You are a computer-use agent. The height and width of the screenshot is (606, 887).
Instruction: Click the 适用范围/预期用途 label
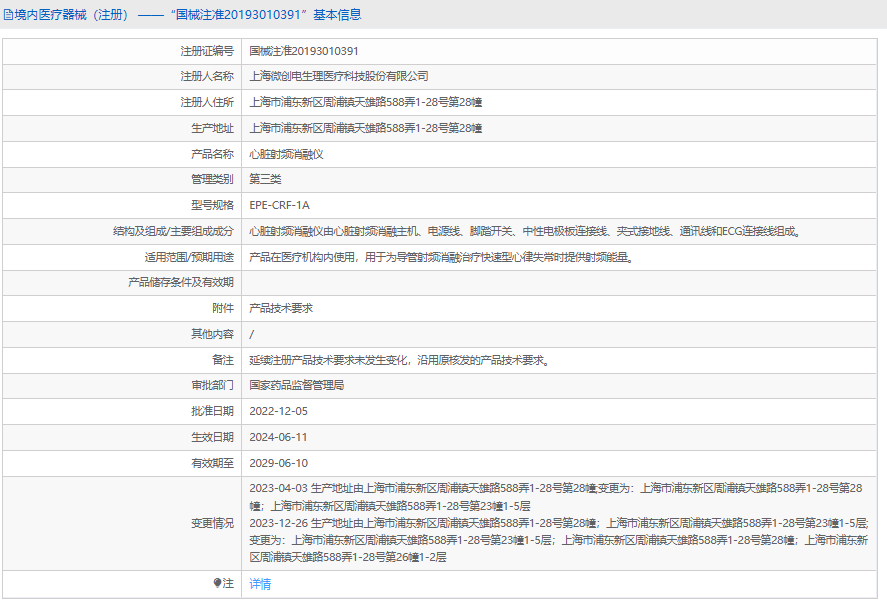(189, 257)
